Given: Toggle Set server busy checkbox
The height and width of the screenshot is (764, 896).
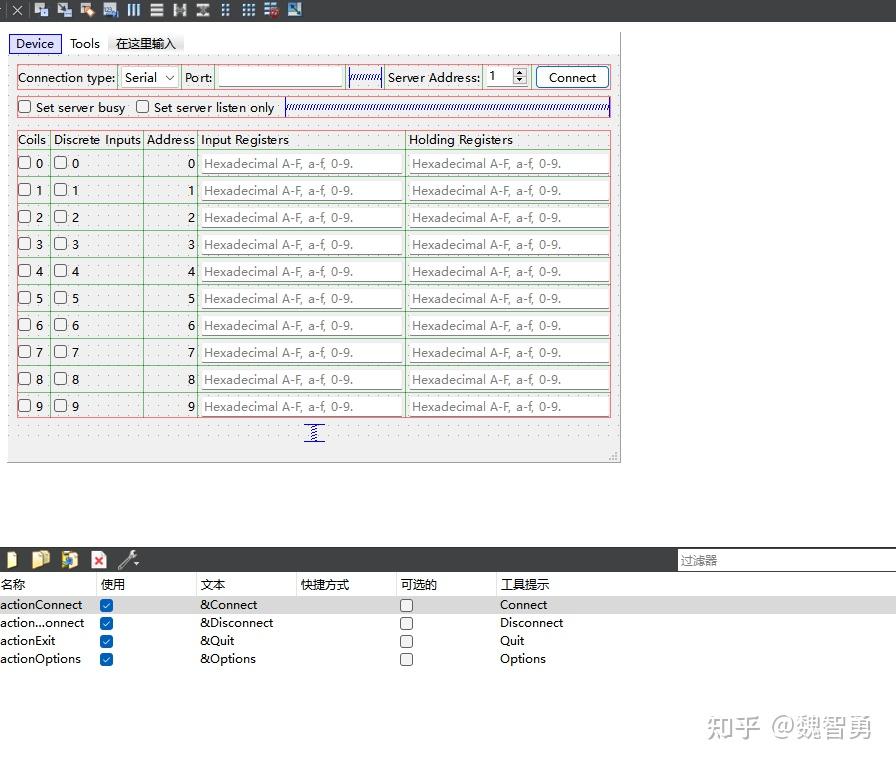Looking at the screenshot, I should [25, 107].
